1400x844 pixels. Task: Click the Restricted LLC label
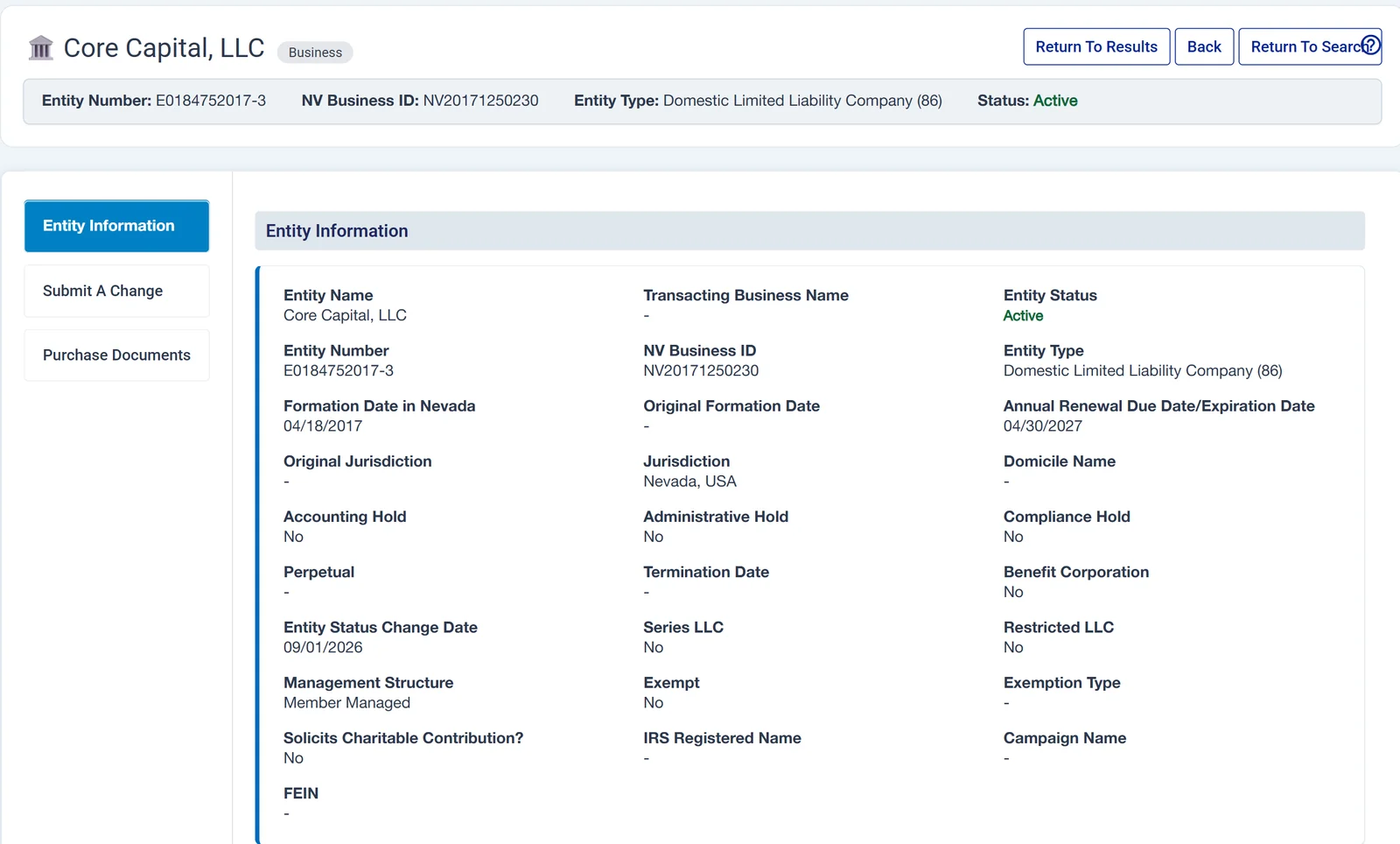[x=1059, y=627]
